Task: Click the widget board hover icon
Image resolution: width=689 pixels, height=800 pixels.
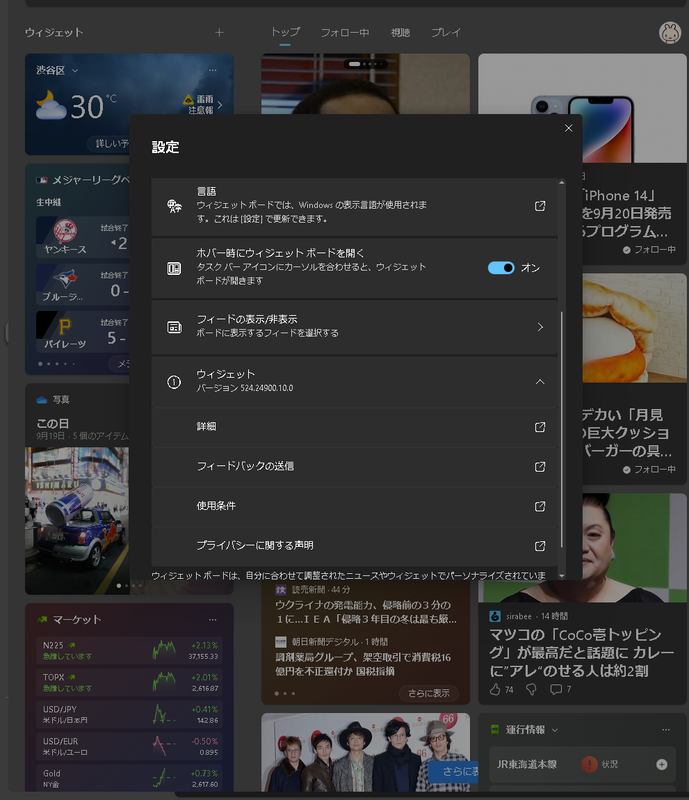Action: point(174,268)
